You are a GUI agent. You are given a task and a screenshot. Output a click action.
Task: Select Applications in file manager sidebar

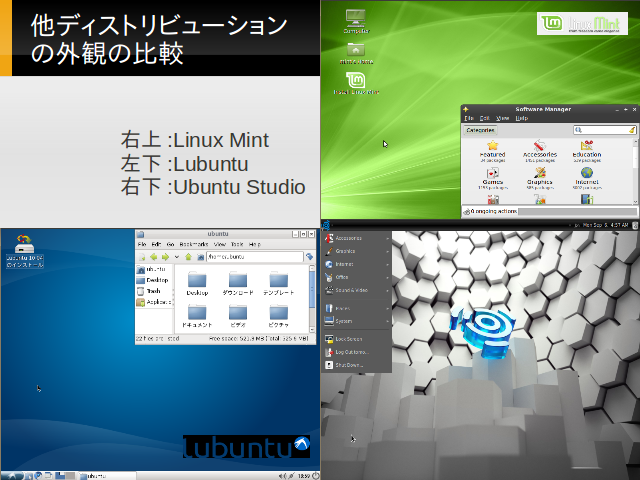click(x=154, y=302)
